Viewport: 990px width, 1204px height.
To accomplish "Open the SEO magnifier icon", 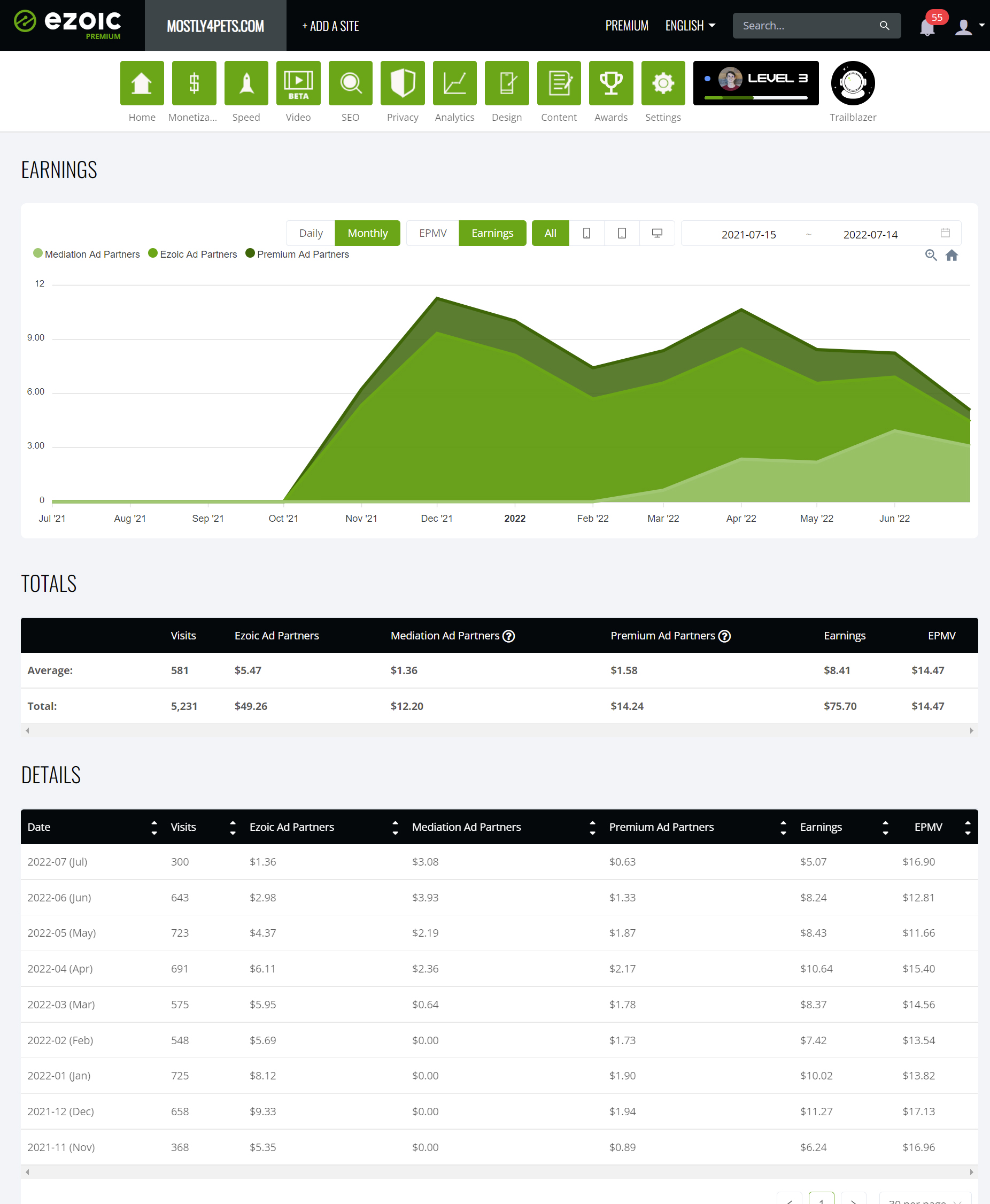I will 351,83.
